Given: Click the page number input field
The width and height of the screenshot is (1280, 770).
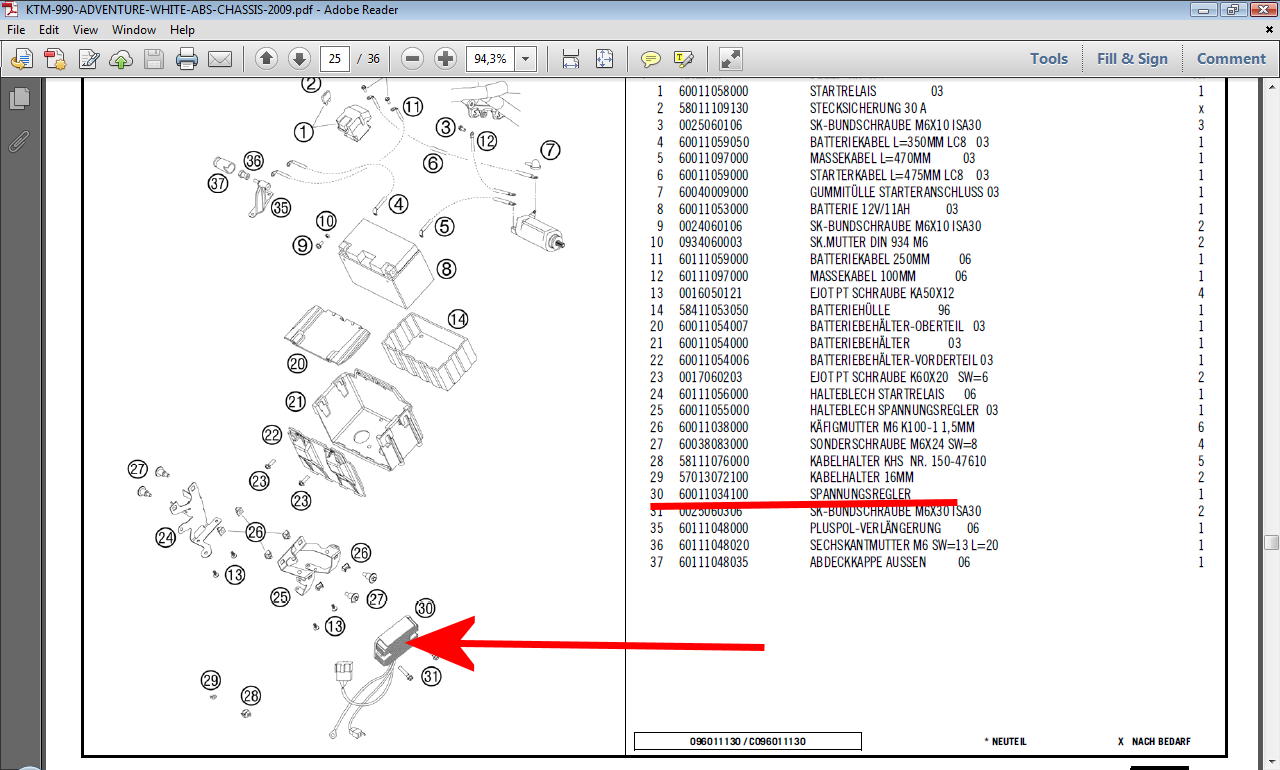Looking at the screenshot, I should tap(335, 59).
